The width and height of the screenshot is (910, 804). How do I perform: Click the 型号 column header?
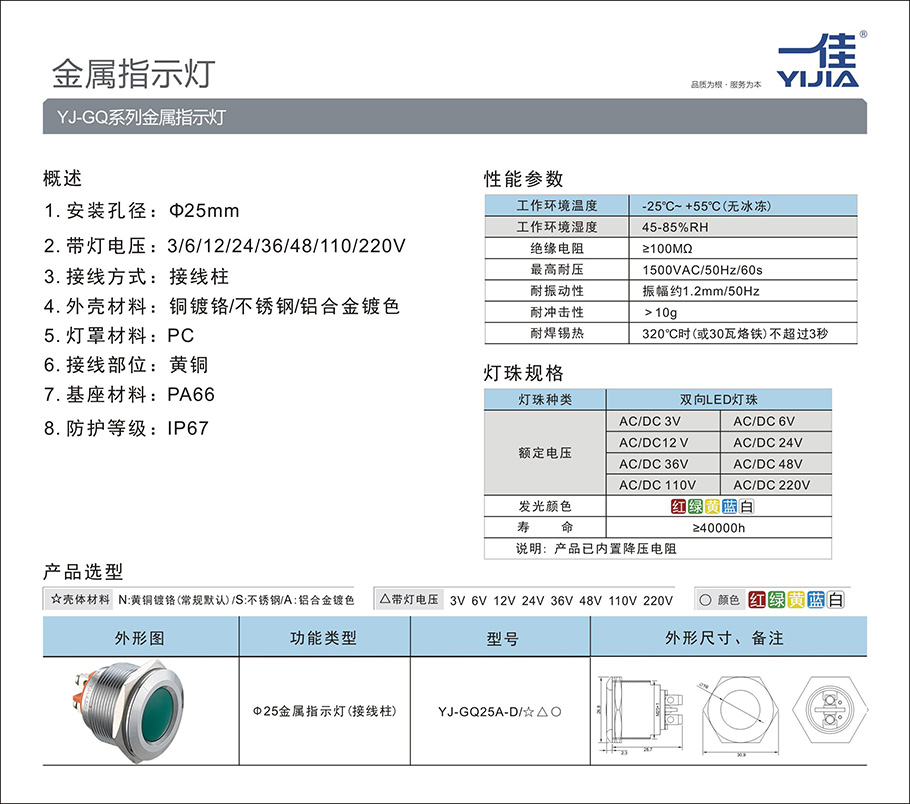[x=499, y=637]
